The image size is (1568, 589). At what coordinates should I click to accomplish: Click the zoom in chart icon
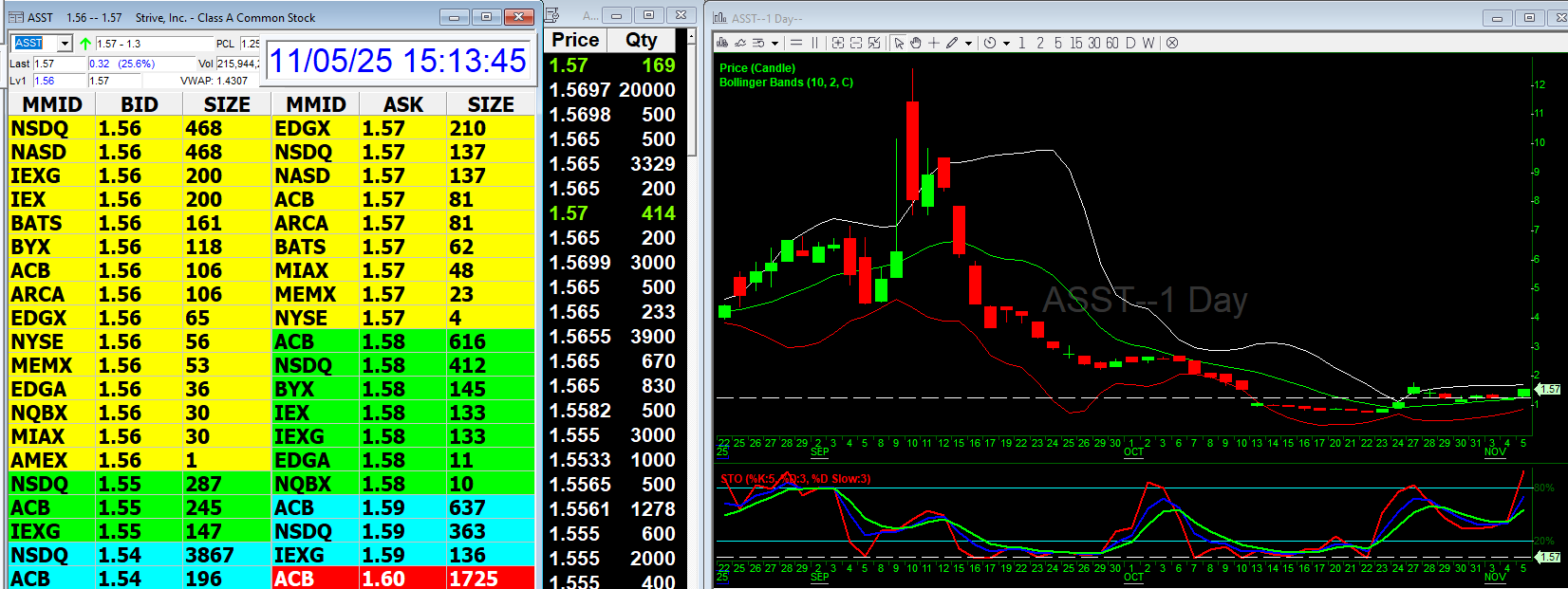[x=837, y=43]
